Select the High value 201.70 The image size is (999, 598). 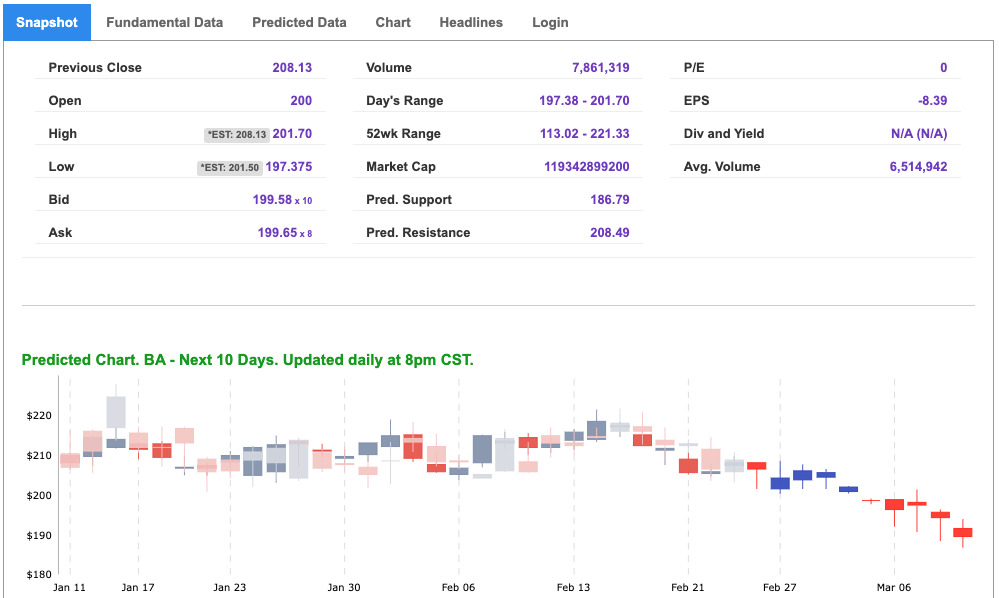(292, 134)
